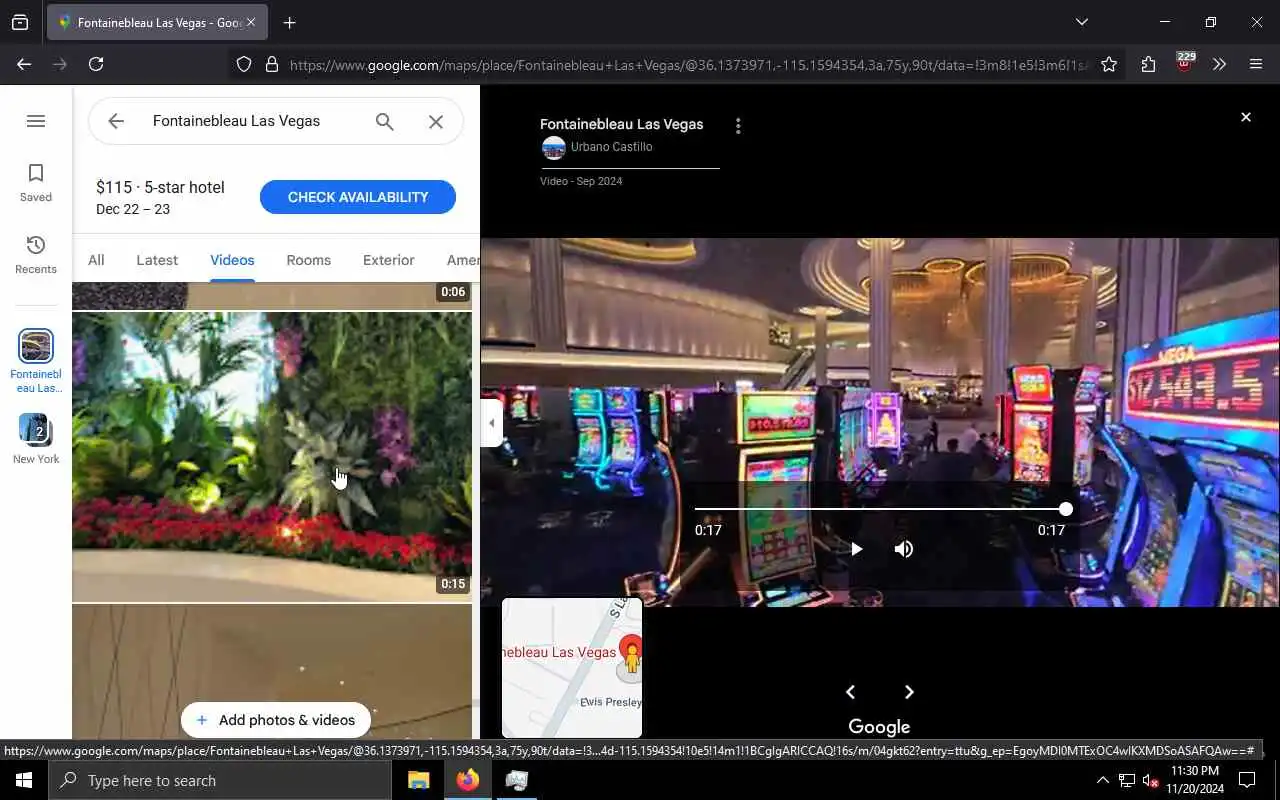This screenshot has width=1280, height=800.
Task: Open the Firefox extensions puzzle icon
Action: click(x=1148, y=64)
